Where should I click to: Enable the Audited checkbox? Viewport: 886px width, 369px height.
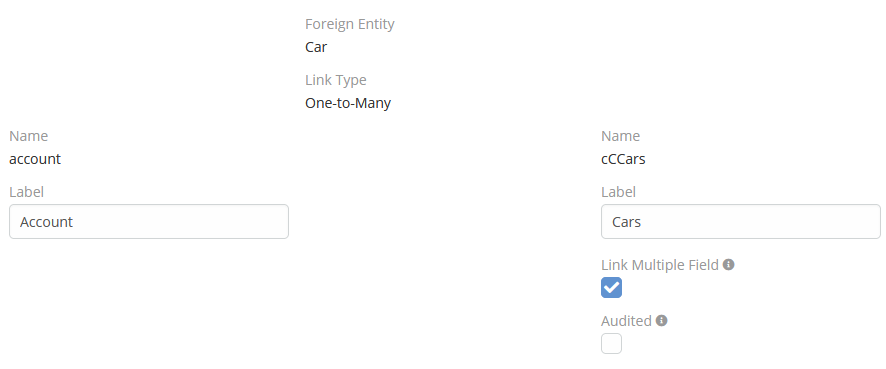coord(611,343)
